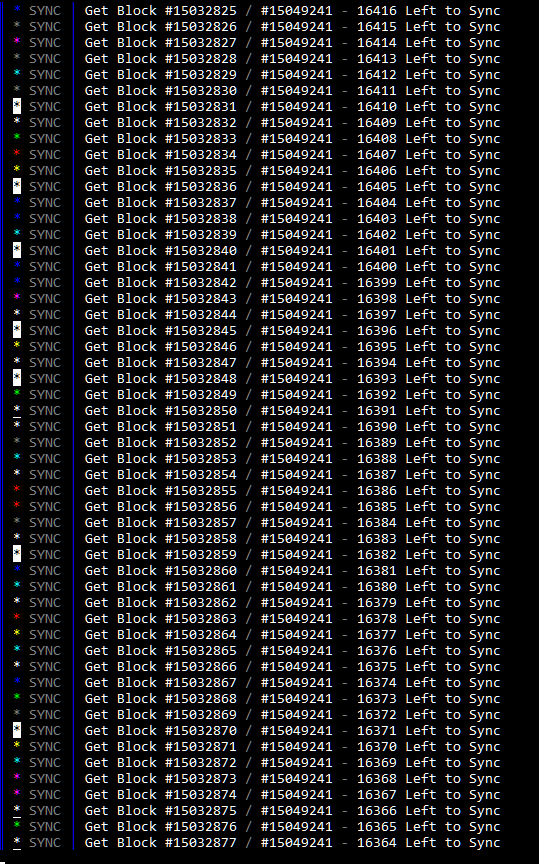Image resolution: width=539 pixels, height=864 pixels.
Task: Click the magenta asterisk beside block #15032827
Action: click(17, 41)
